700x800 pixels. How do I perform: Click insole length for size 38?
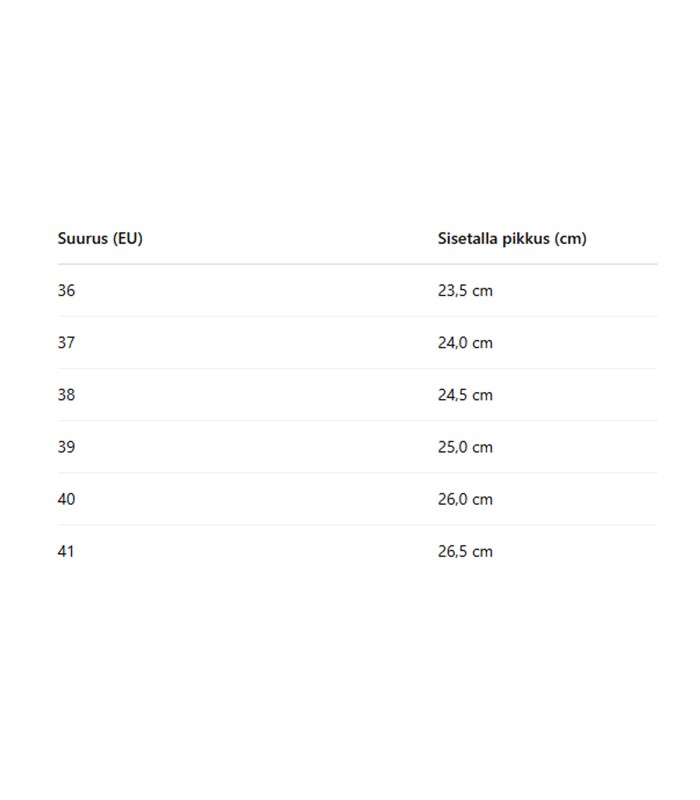(x=465, y=394)
